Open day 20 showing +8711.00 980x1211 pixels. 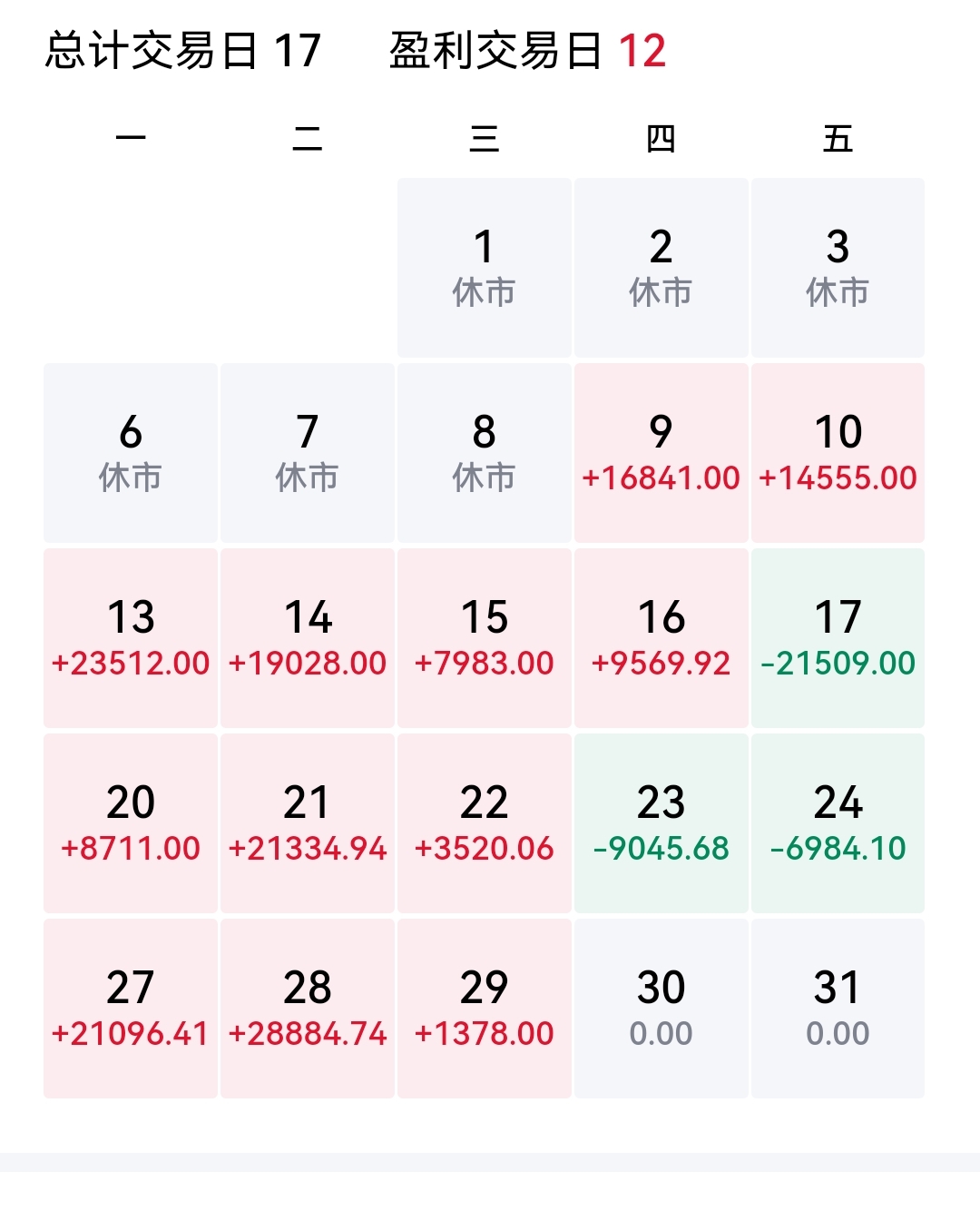point(131,823)
